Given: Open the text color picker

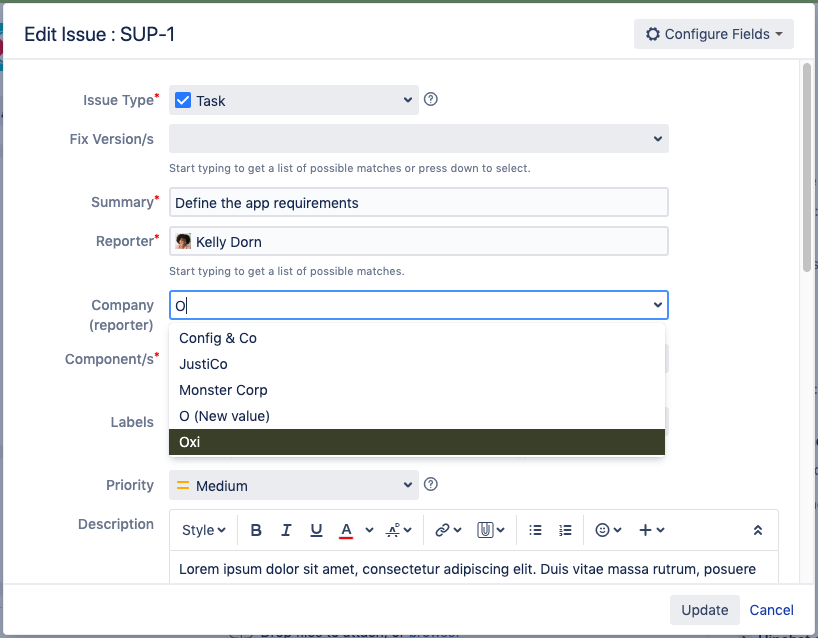Looking at the screenshot, I should coord(347,530).
